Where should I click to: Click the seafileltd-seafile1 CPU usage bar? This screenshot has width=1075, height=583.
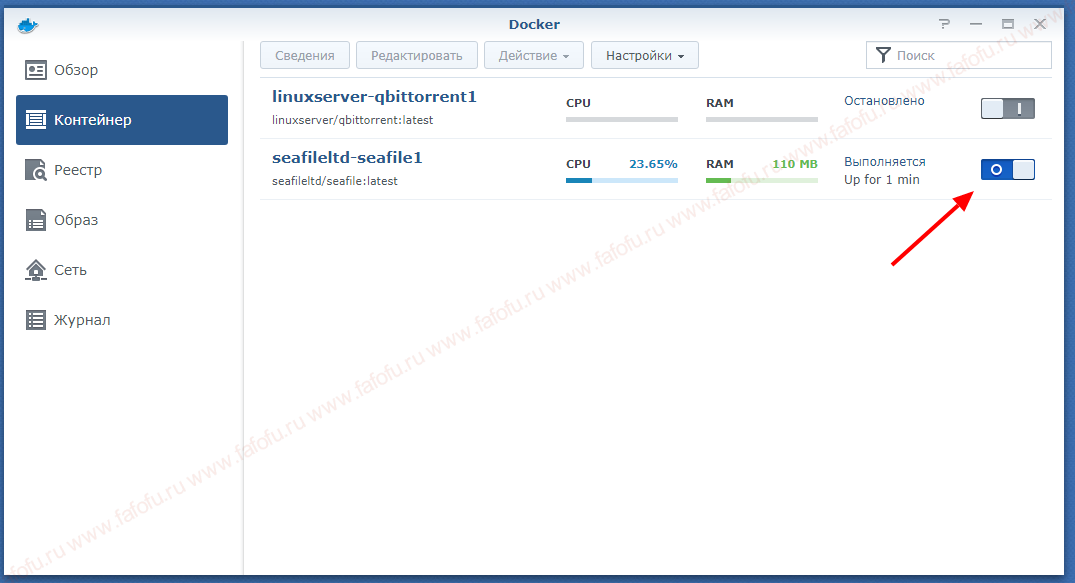(x=622, y=180)
